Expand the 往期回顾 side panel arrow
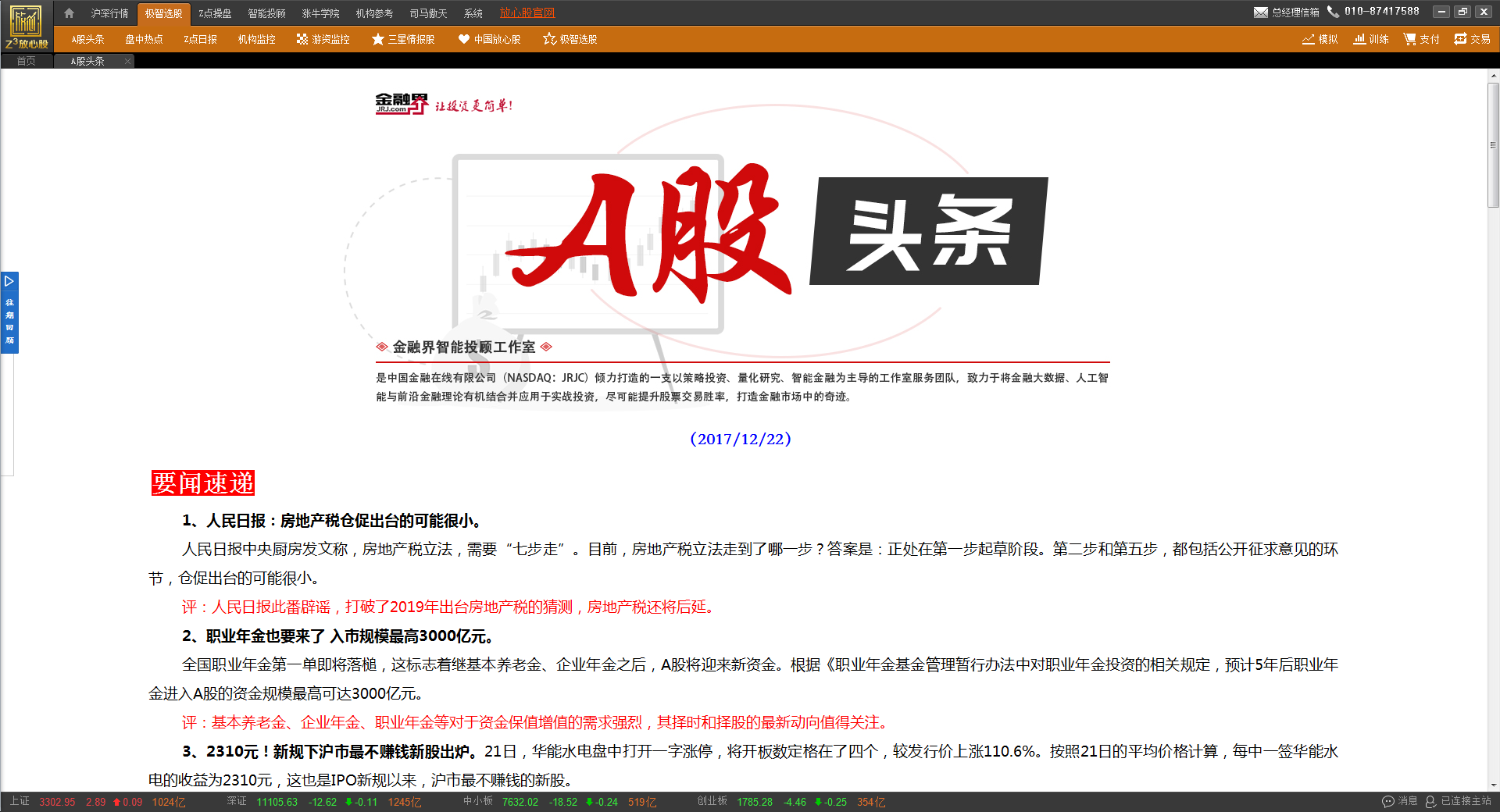 9,281
